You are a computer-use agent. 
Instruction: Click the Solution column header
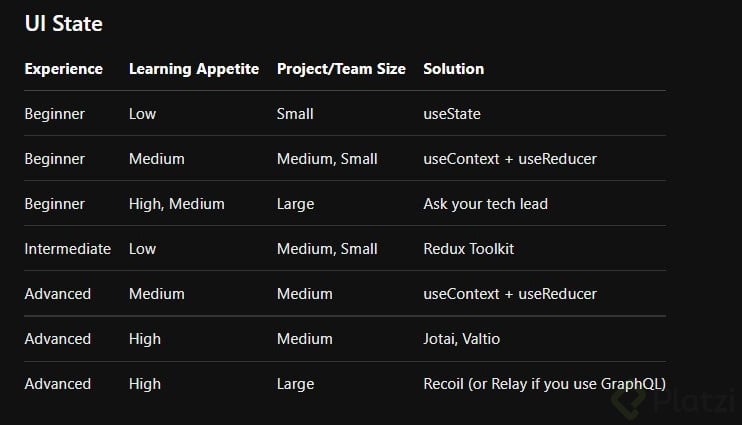[x=453, y=69]
